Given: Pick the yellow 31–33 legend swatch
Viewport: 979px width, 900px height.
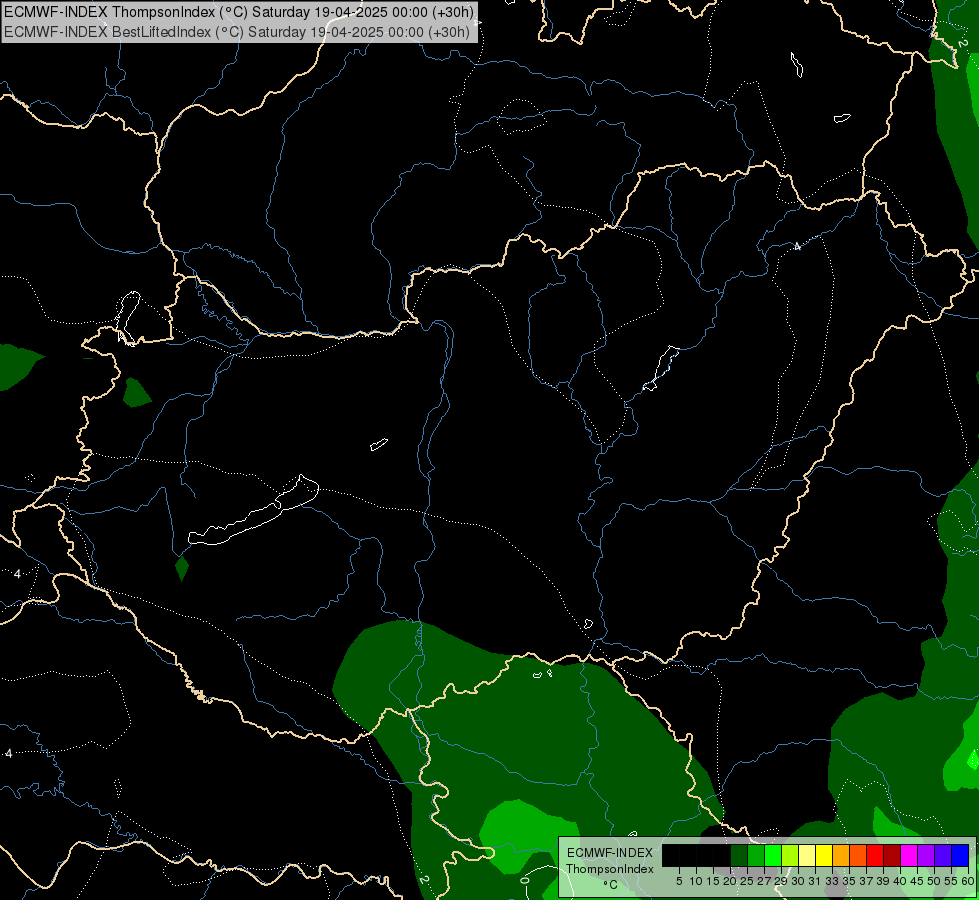Looking at the screenshot, I should (824, 855).
